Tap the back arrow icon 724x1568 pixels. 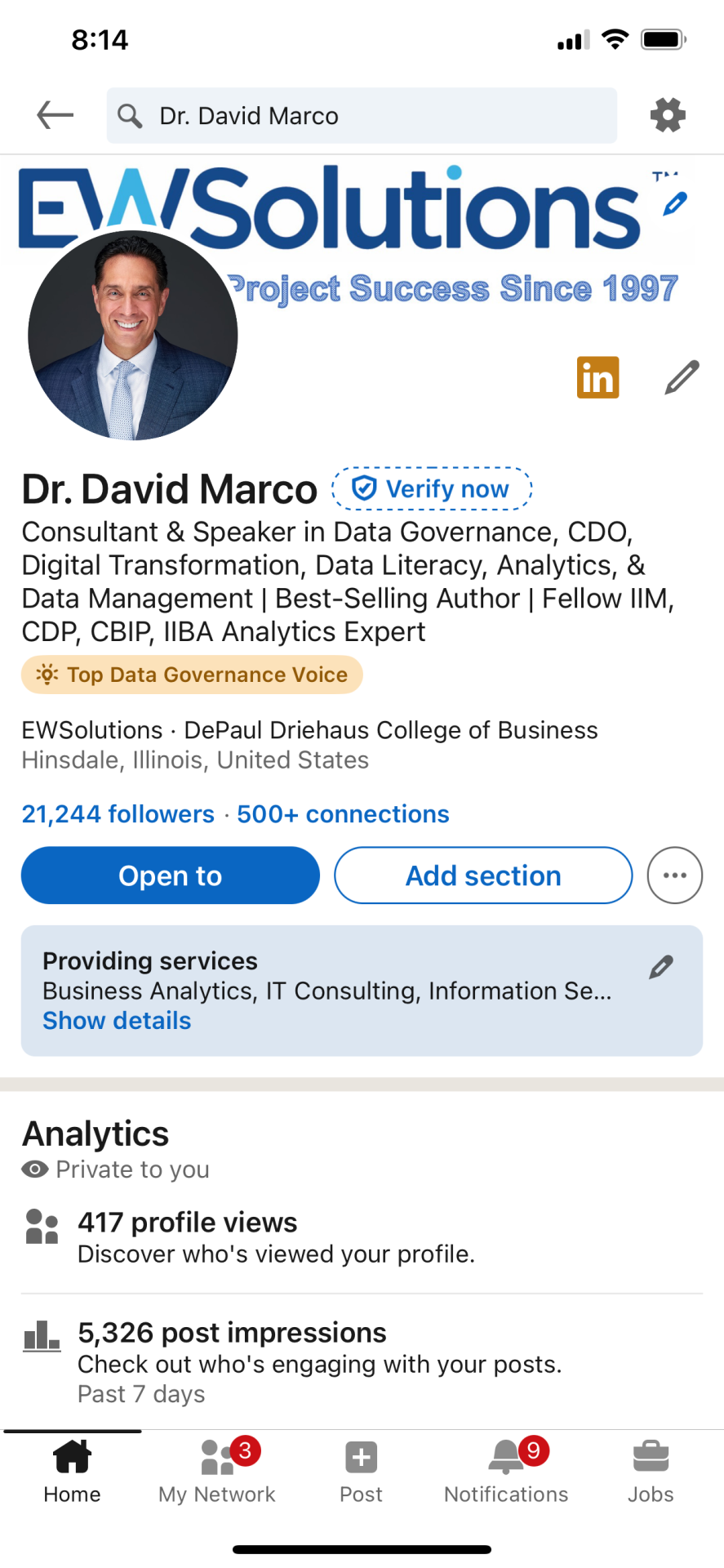click(x=55, y=115)
